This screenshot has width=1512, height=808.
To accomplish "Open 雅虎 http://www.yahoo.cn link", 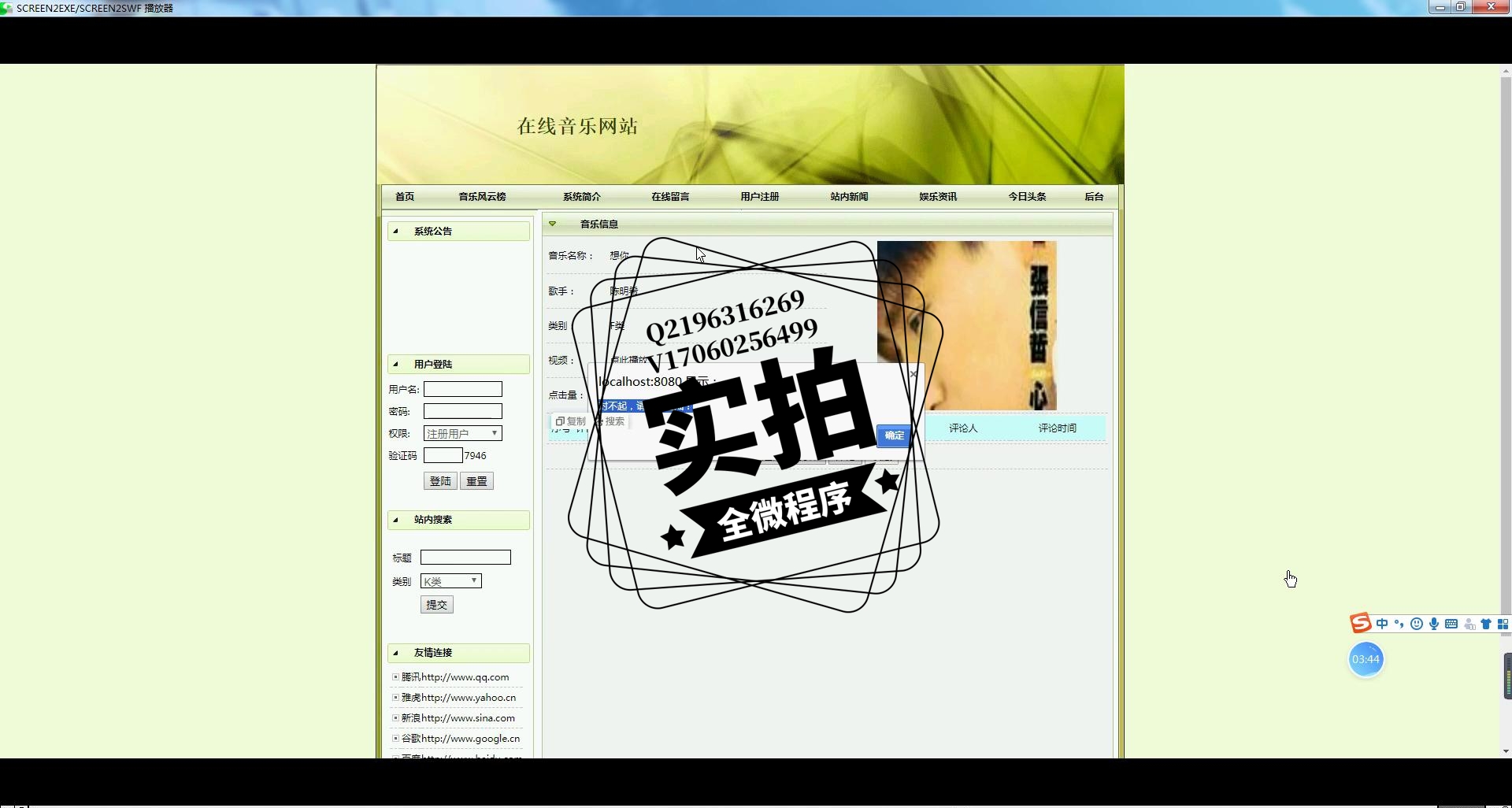I will click(x=458, y=698).
